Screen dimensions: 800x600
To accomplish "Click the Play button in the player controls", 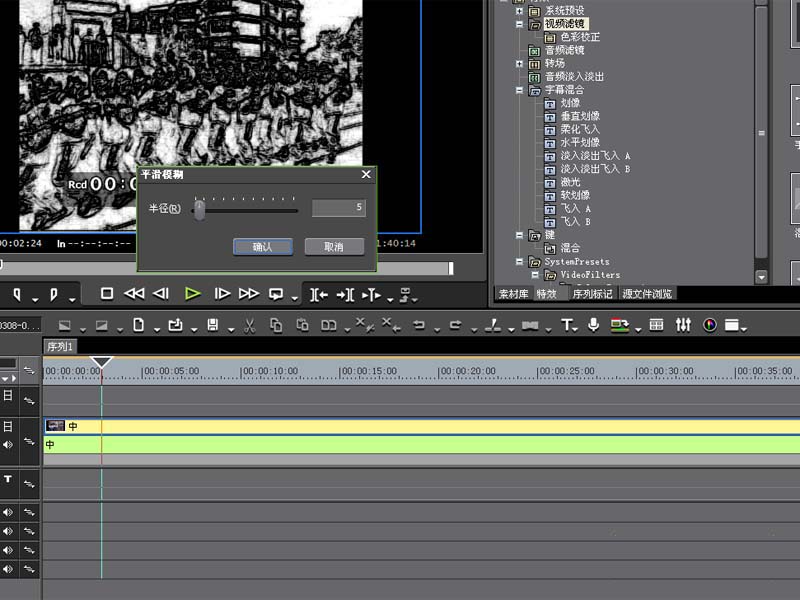I will (193, 294).
